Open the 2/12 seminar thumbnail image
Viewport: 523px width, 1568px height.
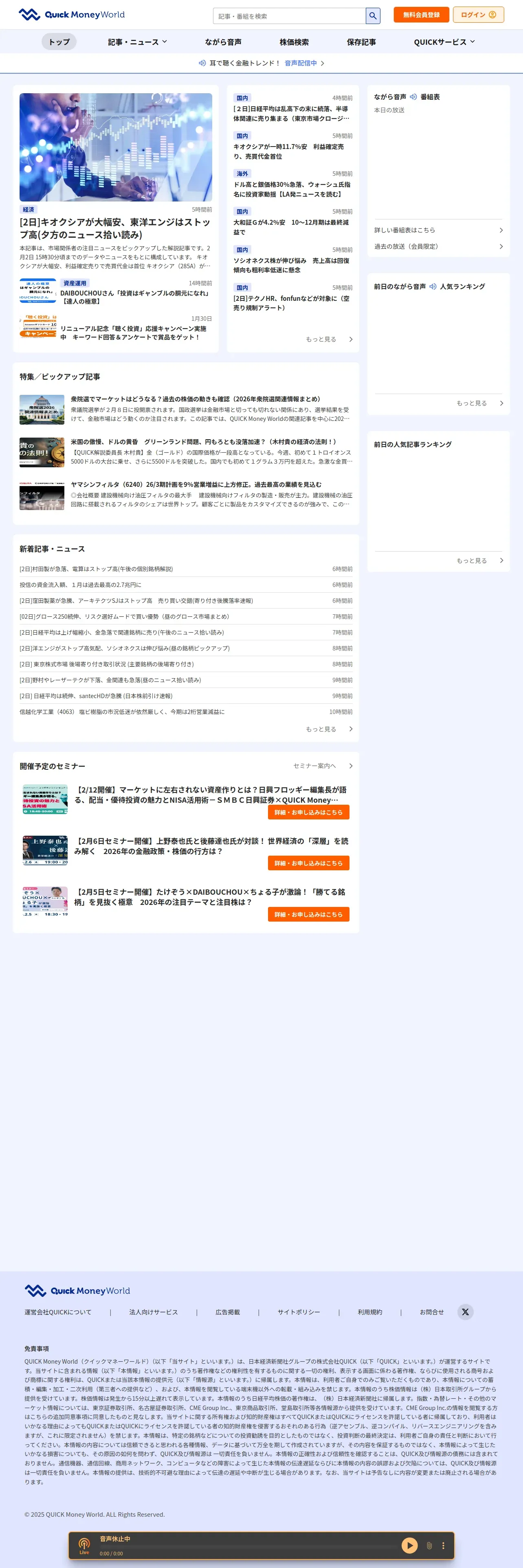pyautogui.click(x=45, y=800)
